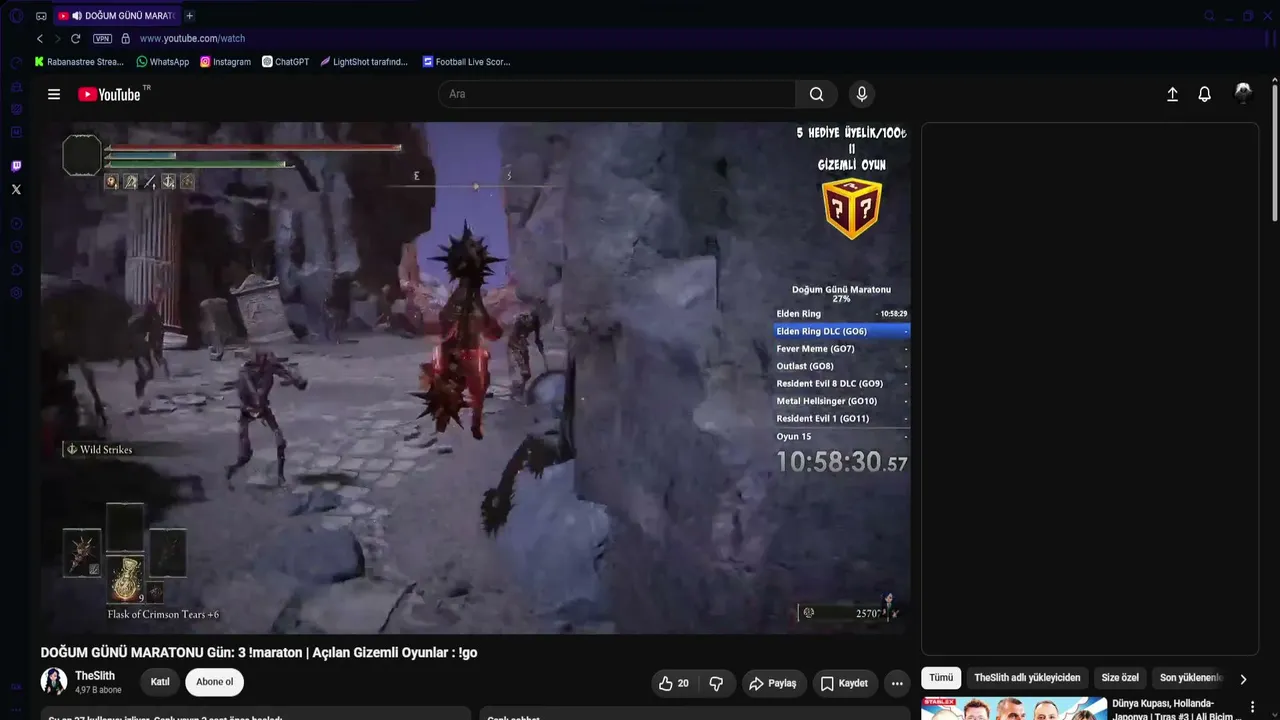Open options for Dünya Kupası video

click(1252, 707)
